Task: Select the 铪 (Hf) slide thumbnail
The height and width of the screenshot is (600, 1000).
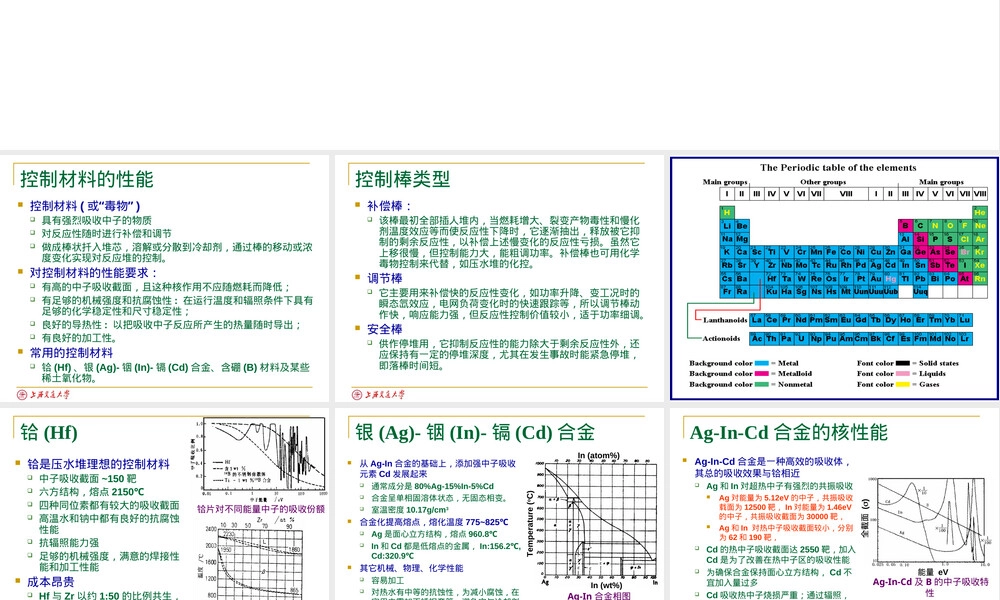Action: tap(165, 504)
